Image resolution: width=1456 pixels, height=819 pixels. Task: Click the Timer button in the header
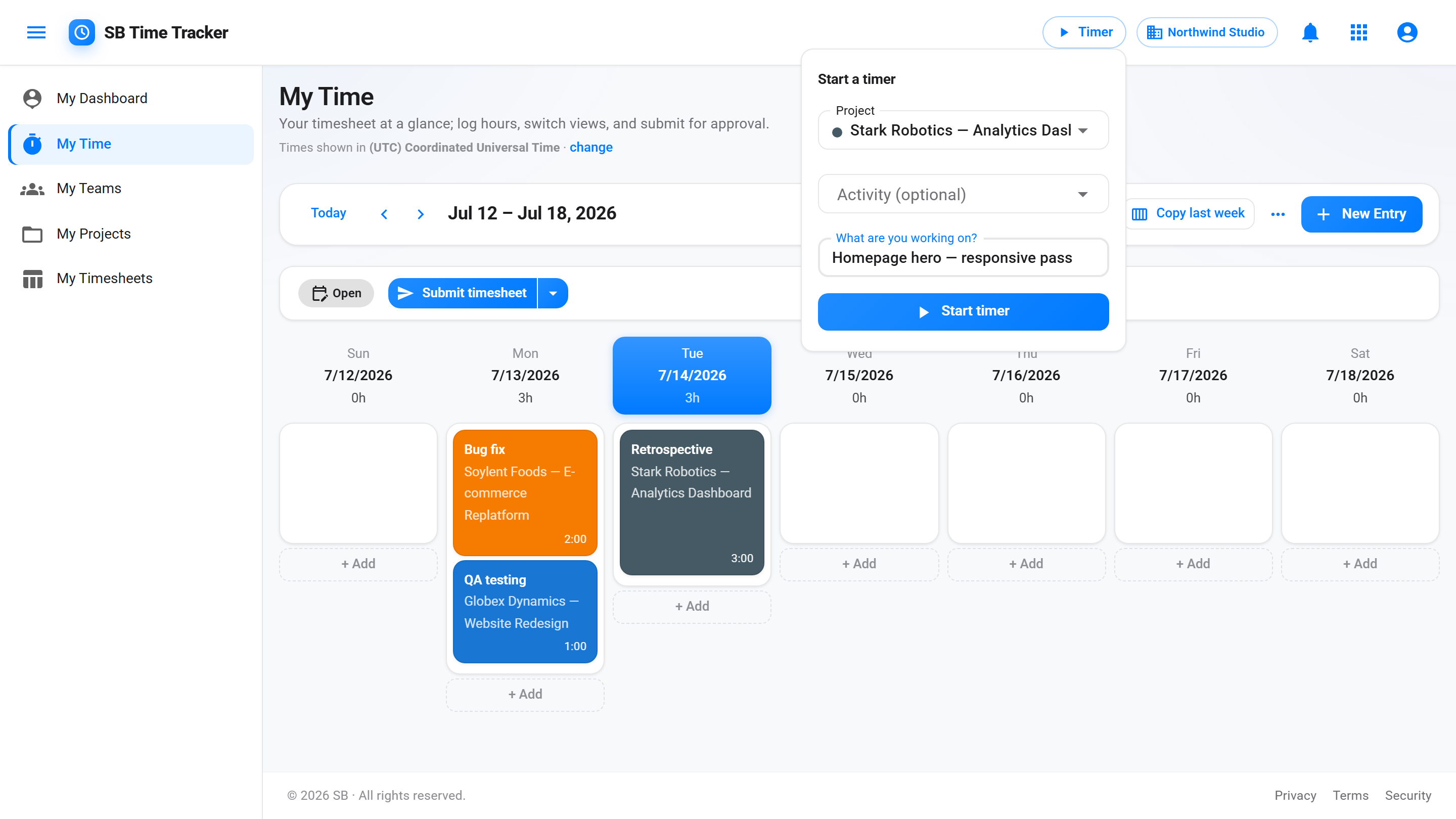coord(1084,32)
